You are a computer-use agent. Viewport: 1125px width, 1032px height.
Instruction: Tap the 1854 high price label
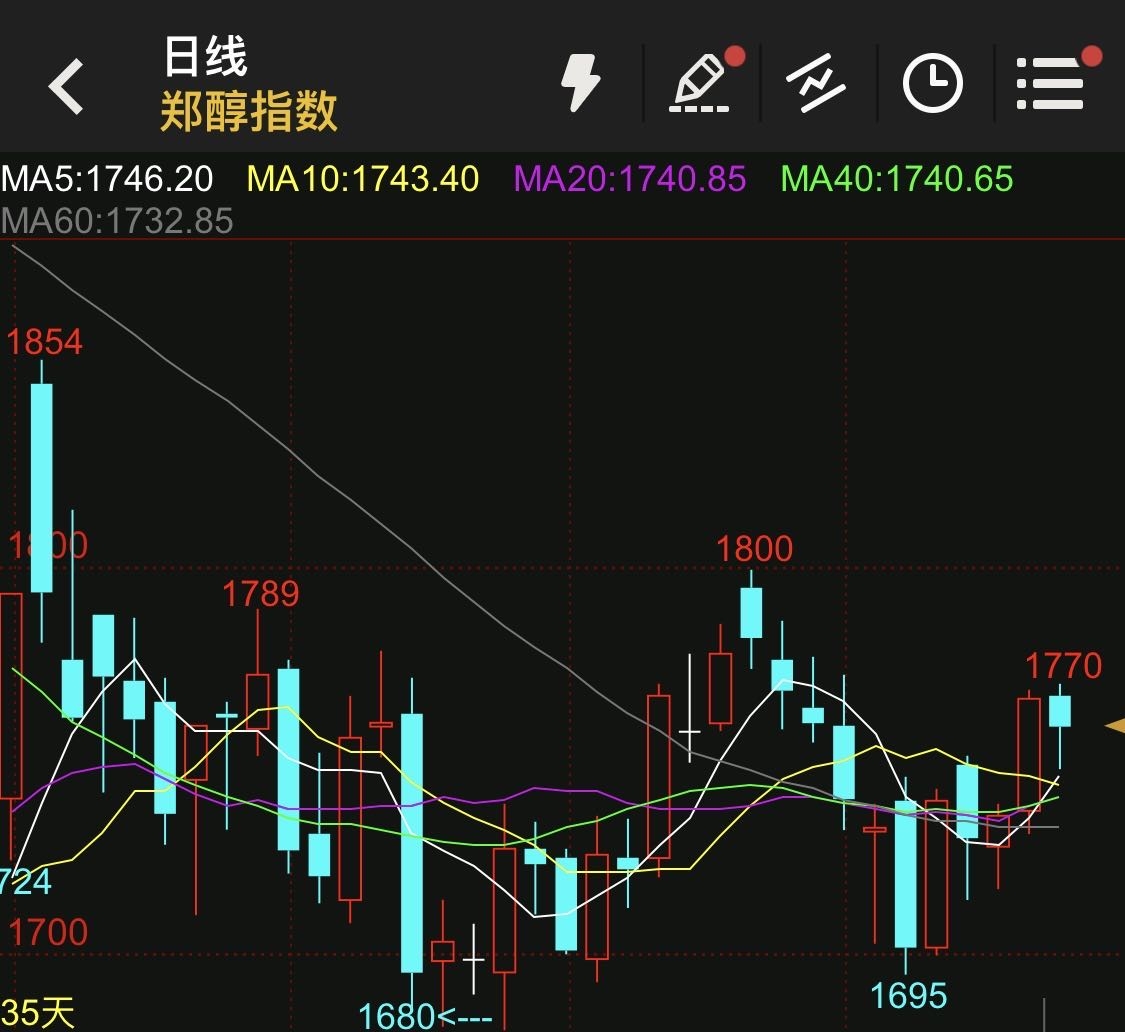click(46, 341)
